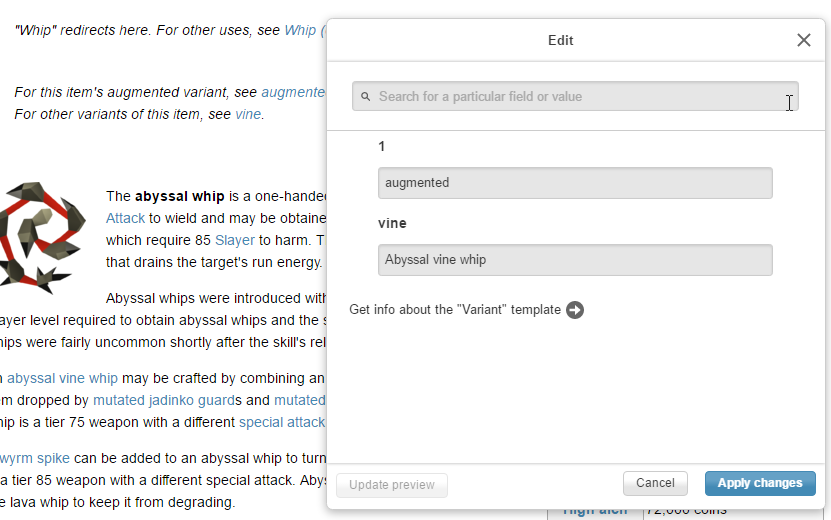Image resolution: width=831 pixels, height=520 pixels.
Task: Open the 'vine' variant link
Action: tap(247, 114)
